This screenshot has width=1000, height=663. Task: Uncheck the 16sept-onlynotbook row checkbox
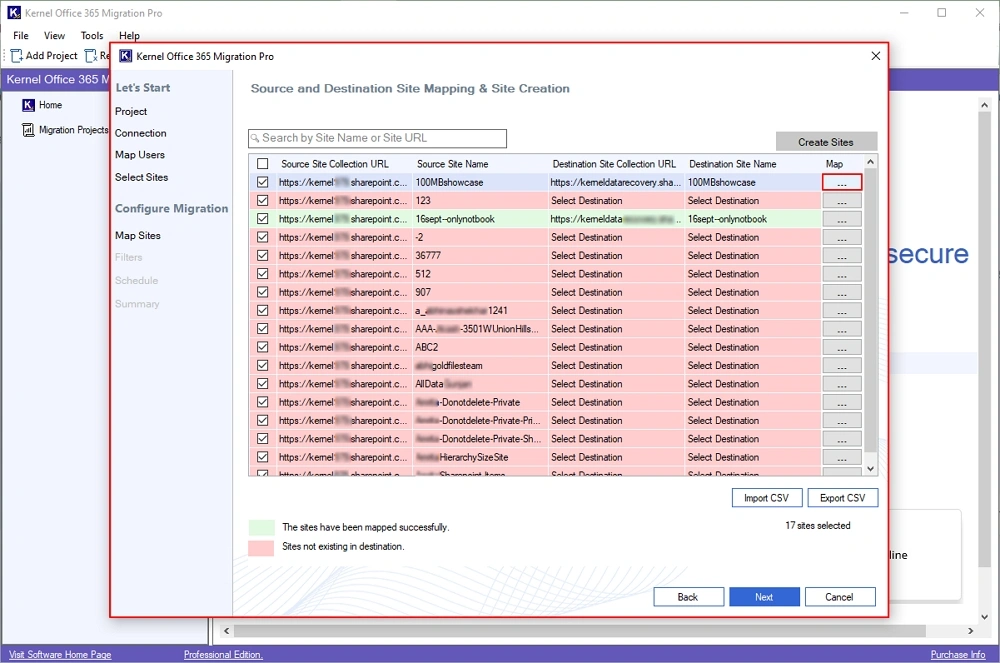click(x=263, y=219)
